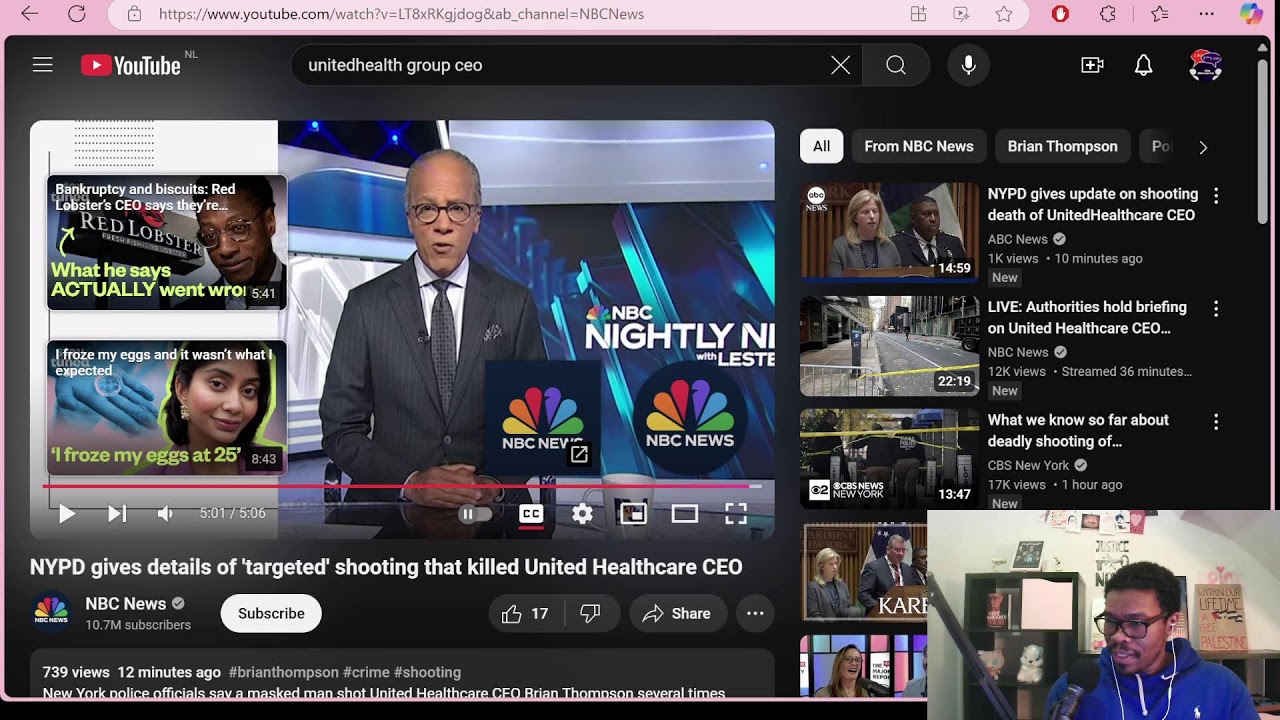Show more filter chips with the right arrow

pyautogui.click(x=1203, y=147)
